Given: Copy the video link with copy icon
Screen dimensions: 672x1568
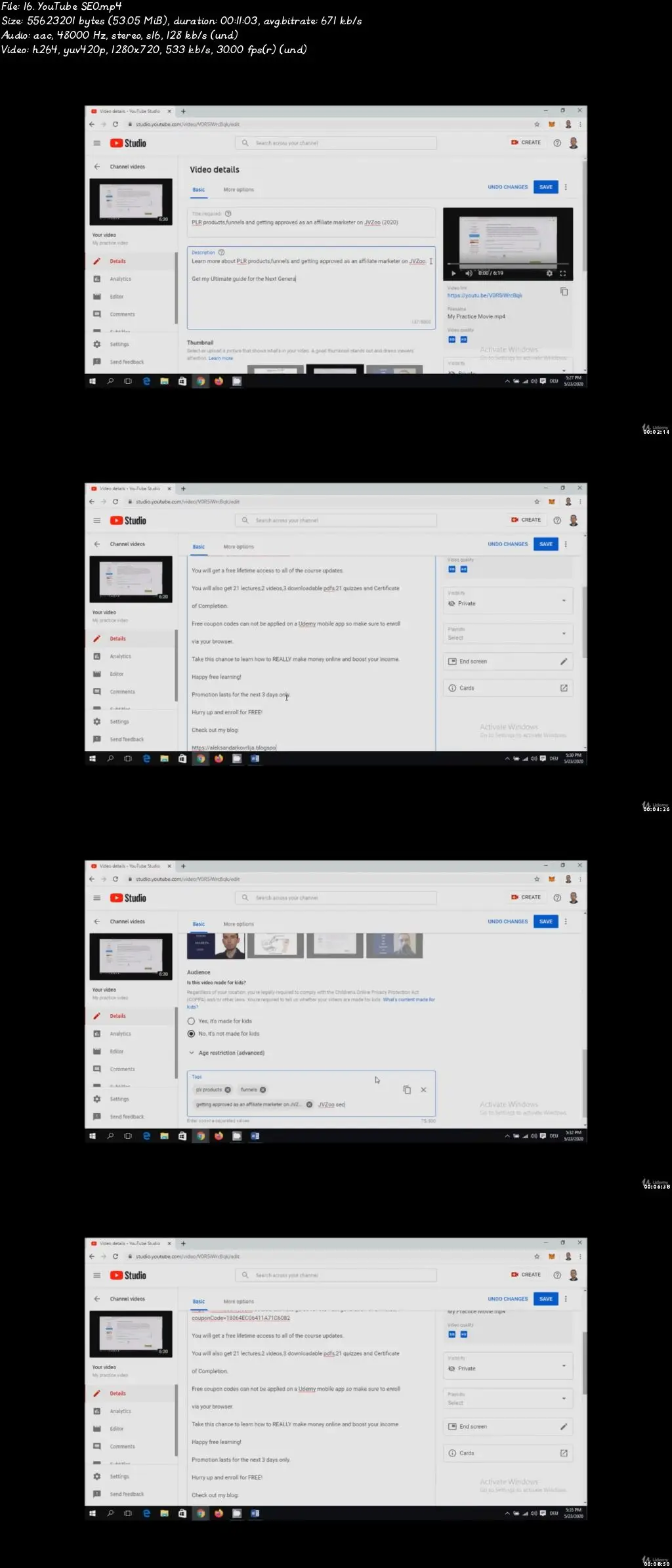Looking at the screenshot, I should [564, 291].
